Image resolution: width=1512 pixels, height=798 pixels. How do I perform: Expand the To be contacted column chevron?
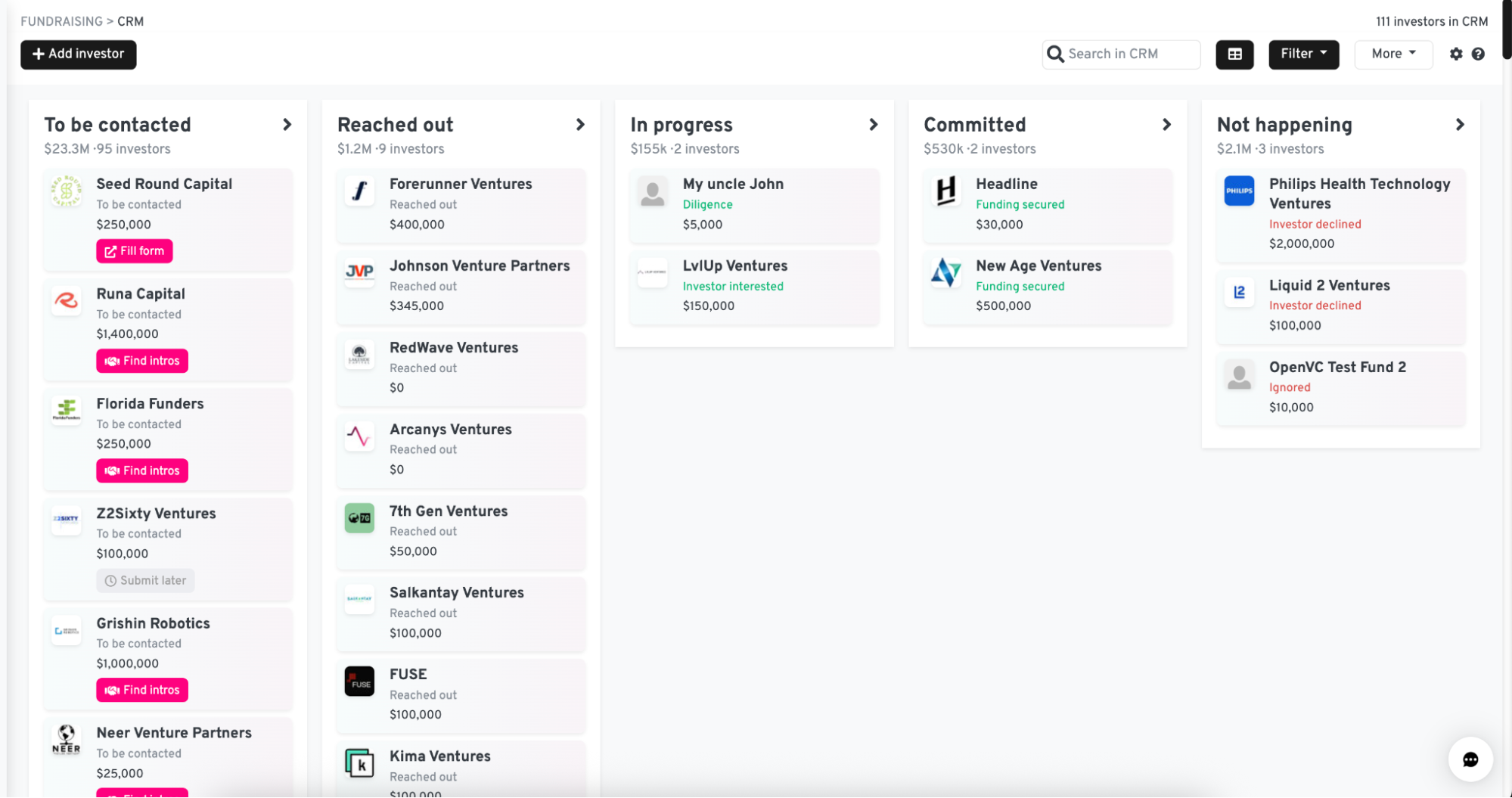[x=287, y=124]
